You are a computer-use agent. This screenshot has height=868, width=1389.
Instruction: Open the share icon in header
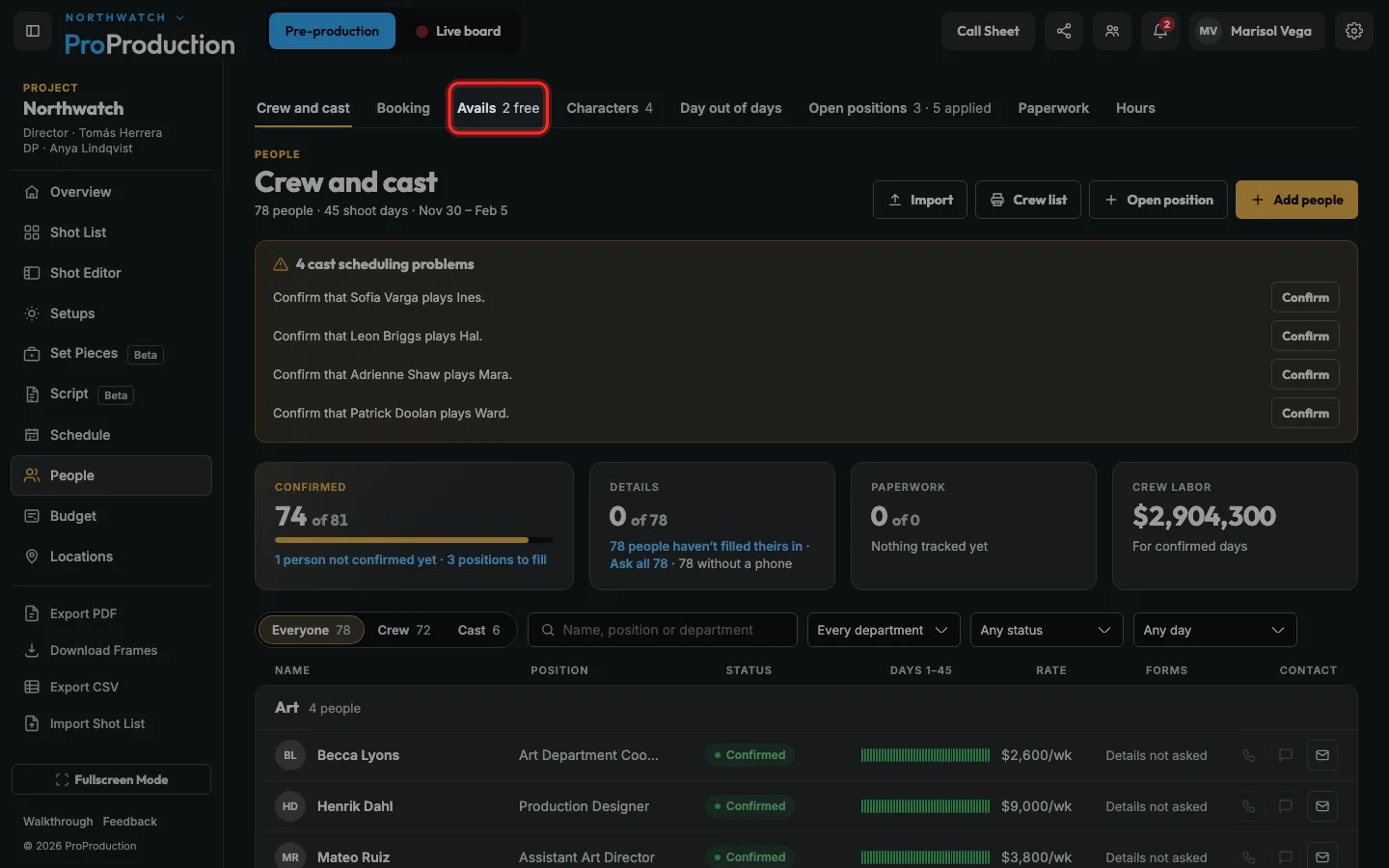(1063, 31)
